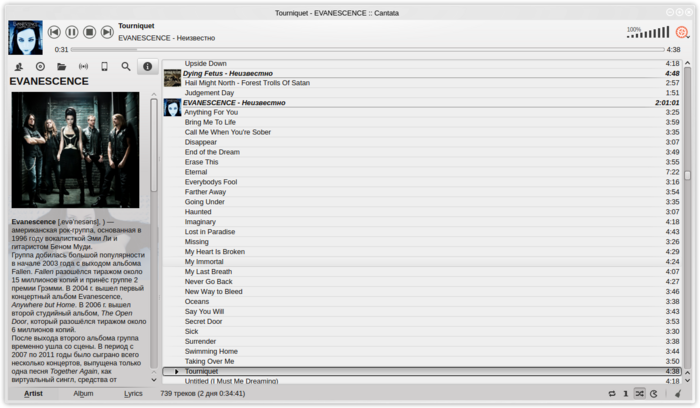Select track Upside Down
Screen dimensions: 700x408
coord(422,63)
